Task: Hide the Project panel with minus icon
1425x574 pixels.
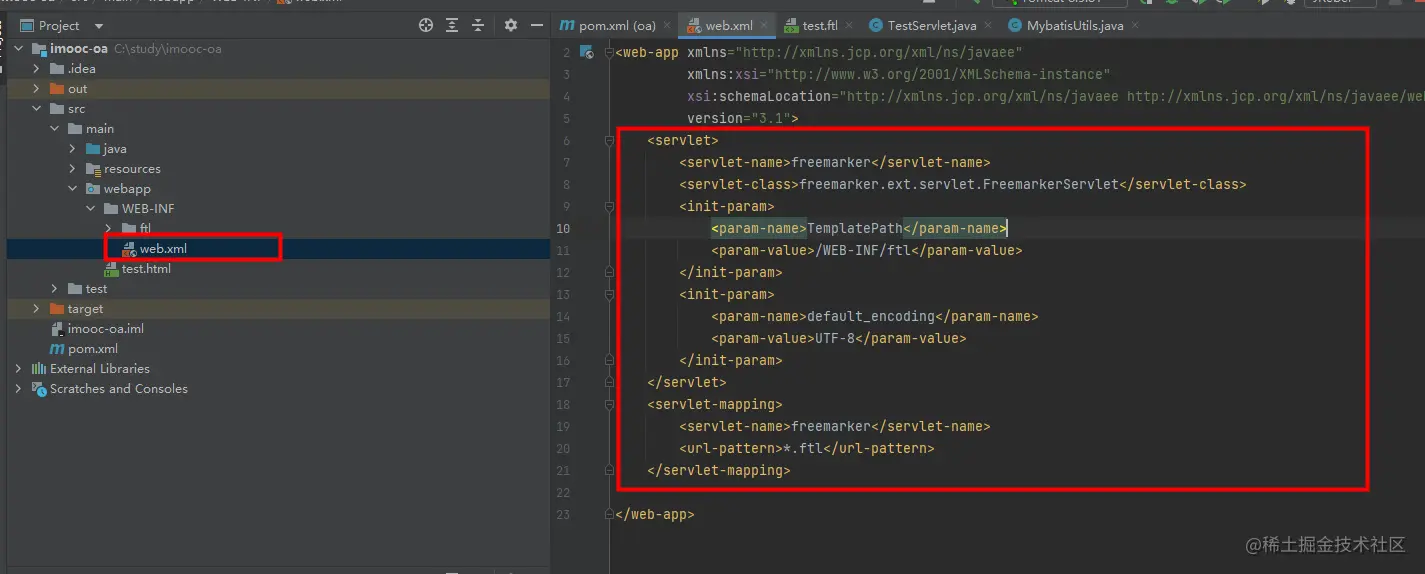Action: [x=537, y=25]
